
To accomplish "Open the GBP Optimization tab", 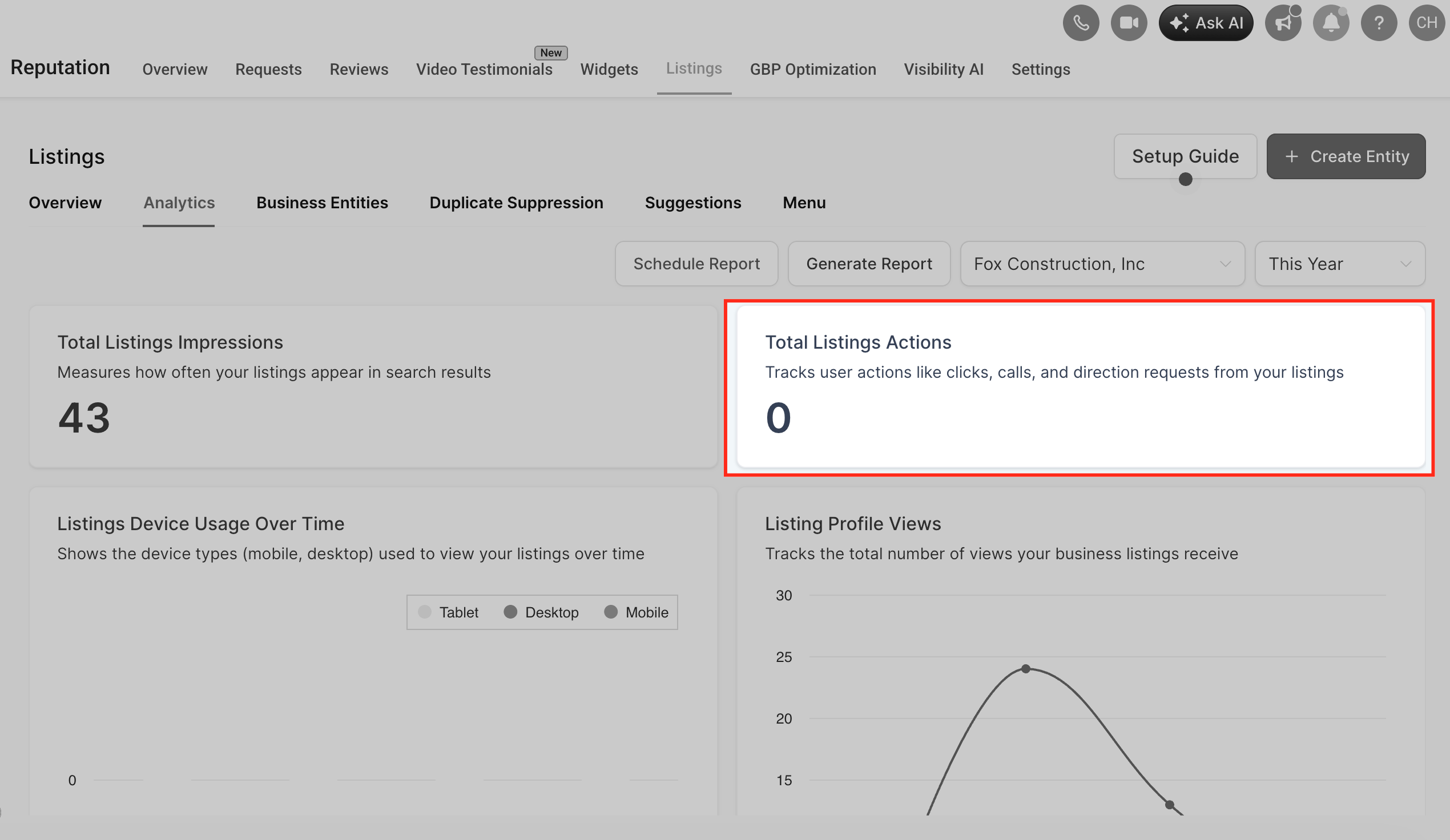I will click(x=812, y=69).
